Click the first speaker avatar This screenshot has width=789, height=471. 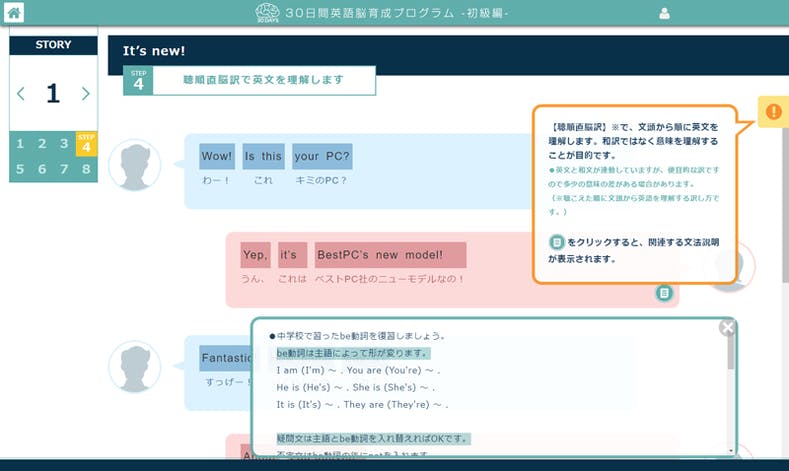coord(134,164)
